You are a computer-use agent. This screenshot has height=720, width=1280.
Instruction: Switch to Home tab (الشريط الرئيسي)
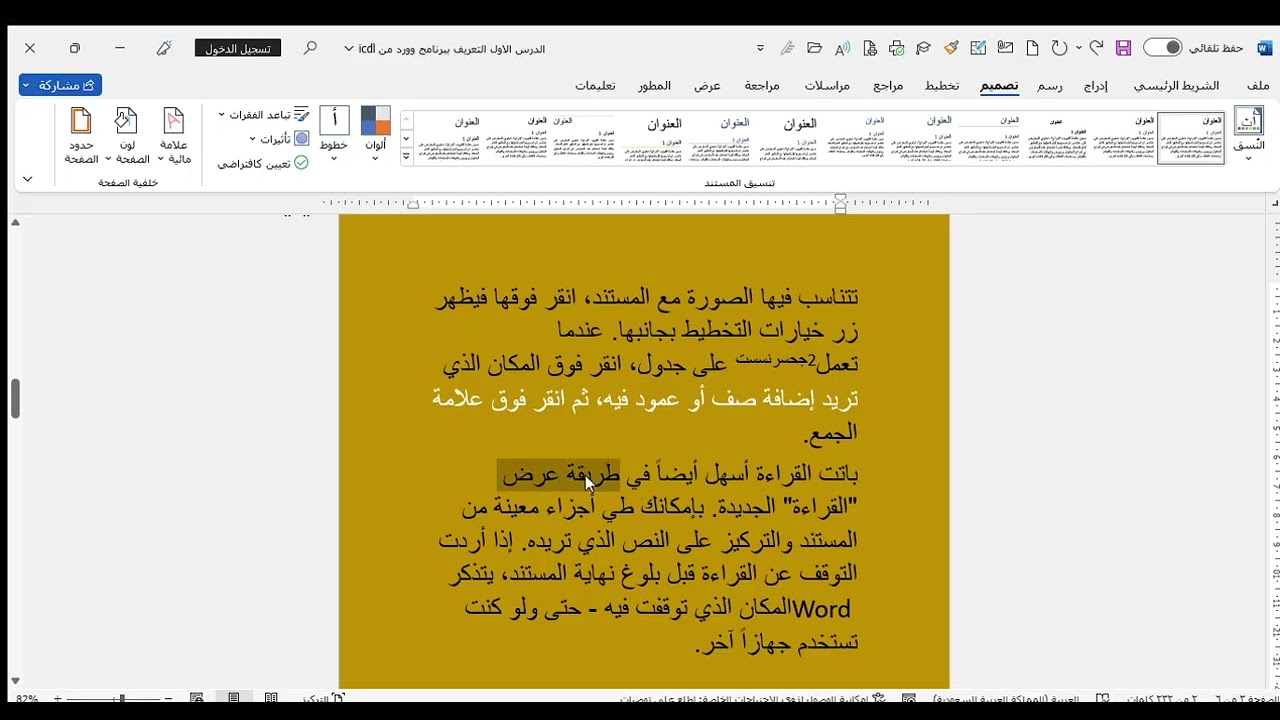(1176, 86)
